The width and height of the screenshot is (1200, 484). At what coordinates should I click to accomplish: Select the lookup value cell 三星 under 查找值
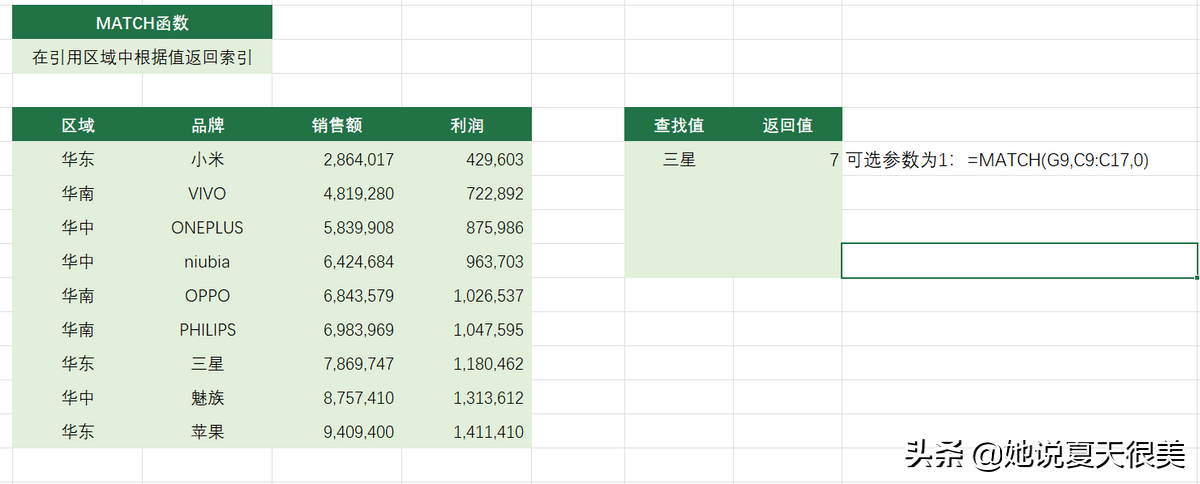click(679, 159)
